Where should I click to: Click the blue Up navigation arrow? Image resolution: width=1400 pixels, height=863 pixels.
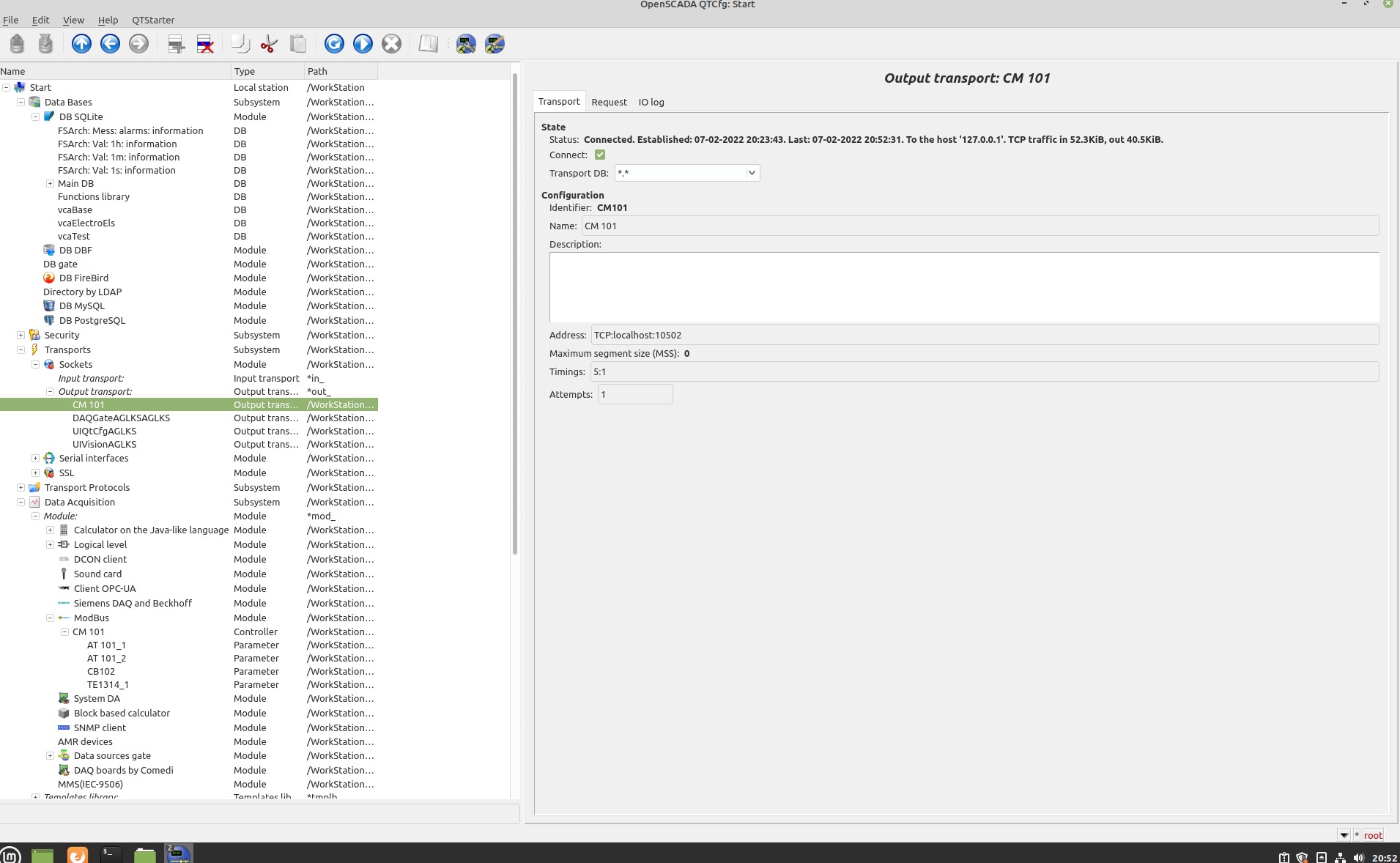click(x=81, y=44)
